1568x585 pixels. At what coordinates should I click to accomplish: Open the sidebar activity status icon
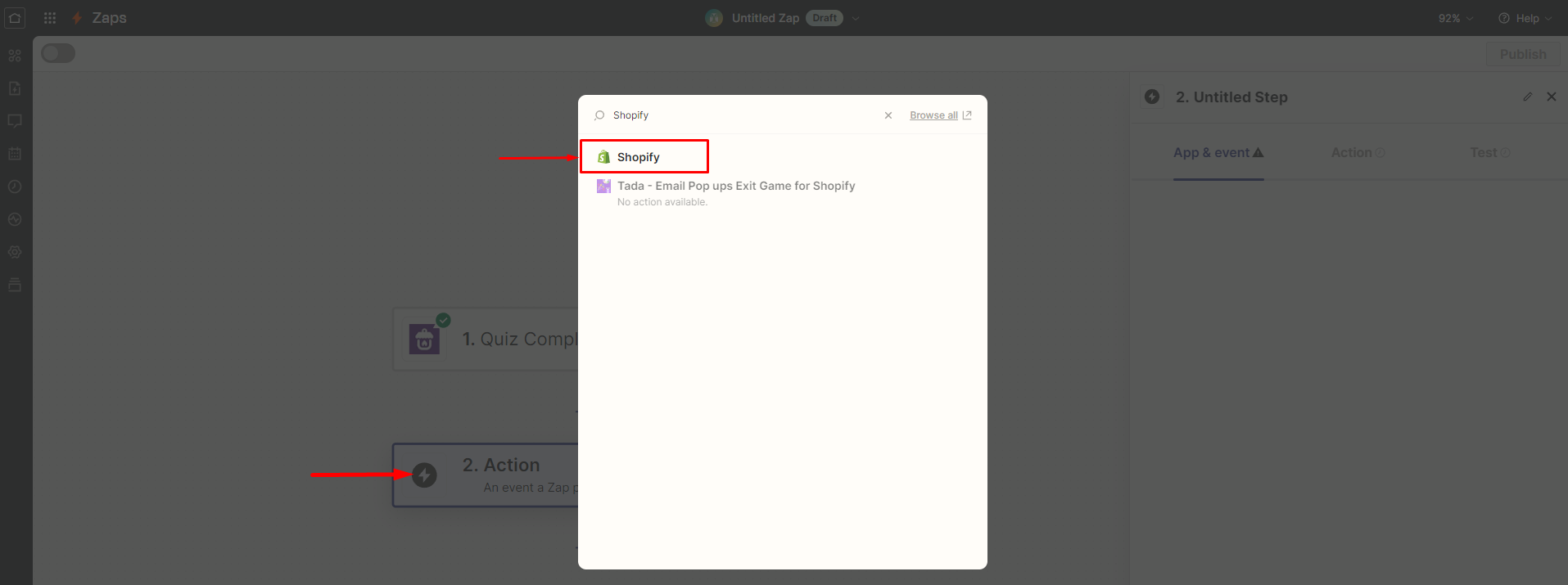coord(15,219)
